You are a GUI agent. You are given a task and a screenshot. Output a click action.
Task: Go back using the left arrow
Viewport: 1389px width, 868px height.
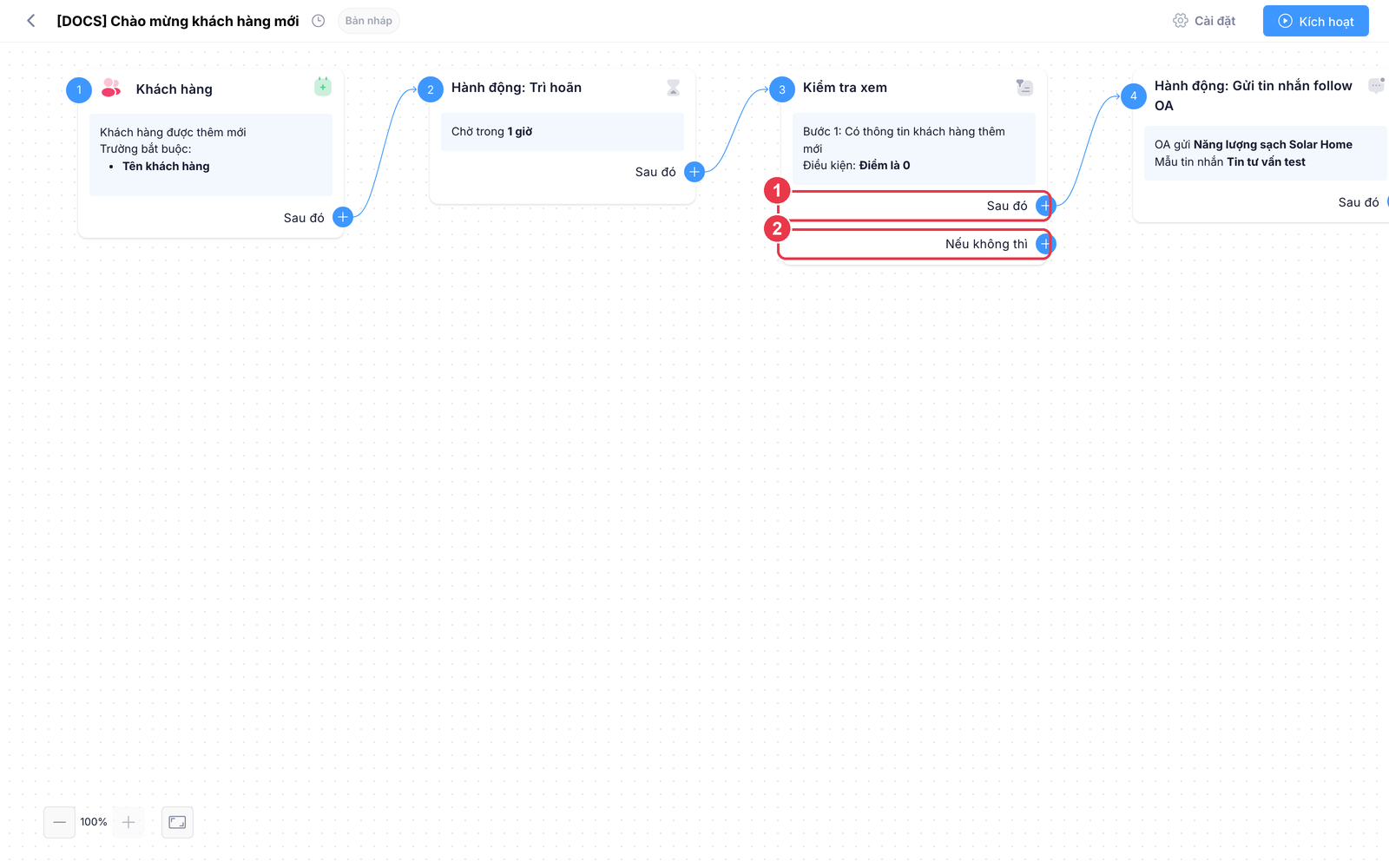pos(31,21)
